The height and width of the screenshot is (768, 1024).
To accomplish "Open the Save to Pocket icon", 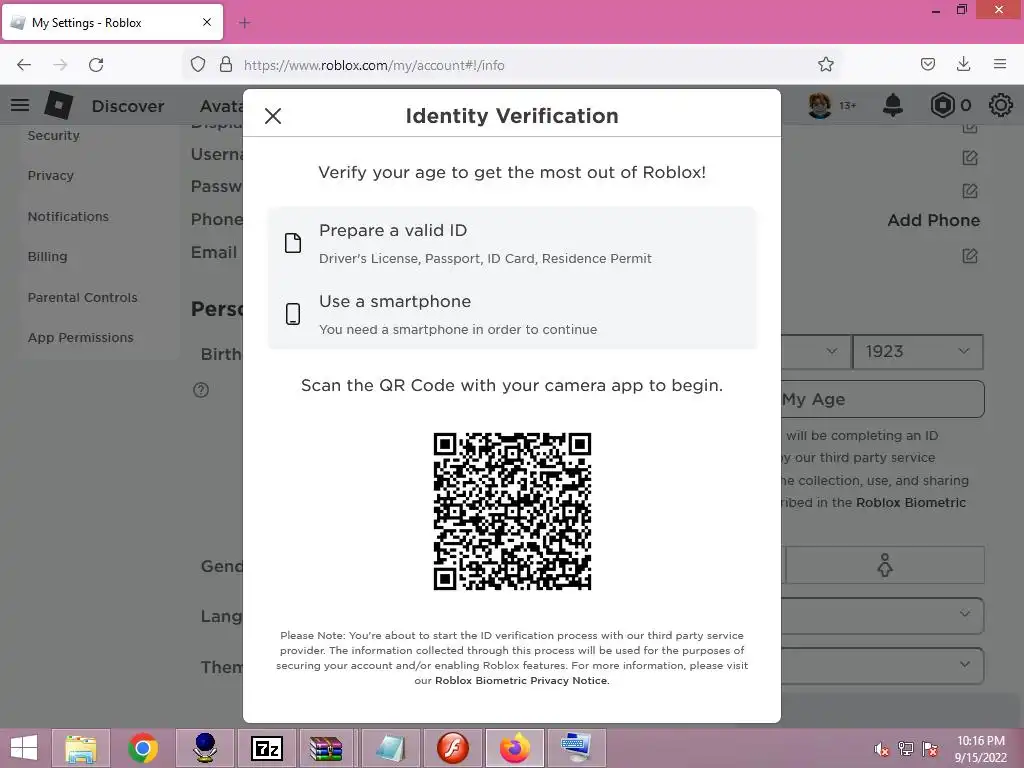I will click(x=927, y=64).
